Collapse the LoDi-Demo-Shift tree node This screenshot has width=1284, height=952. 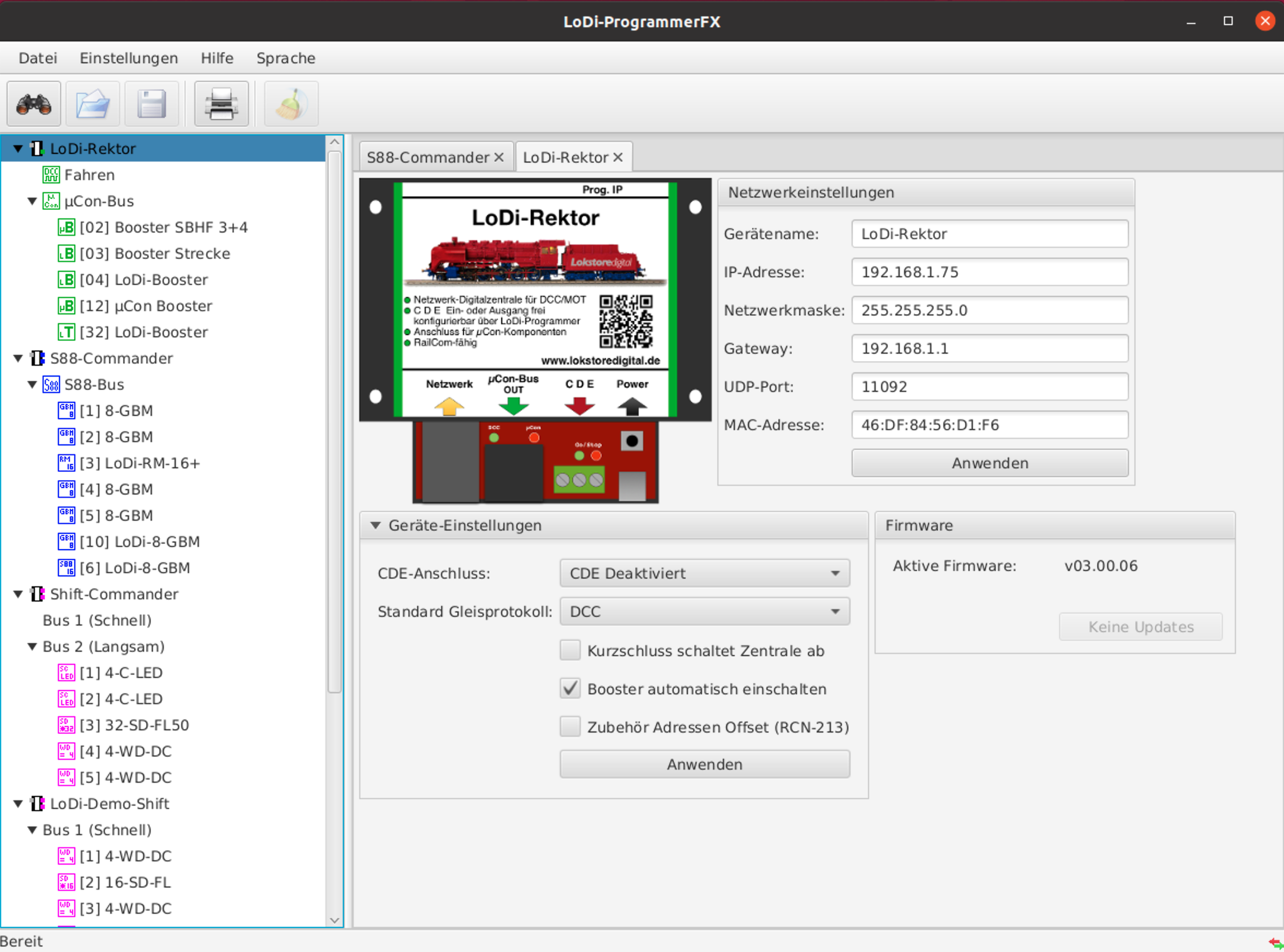[x=18, y=804]
